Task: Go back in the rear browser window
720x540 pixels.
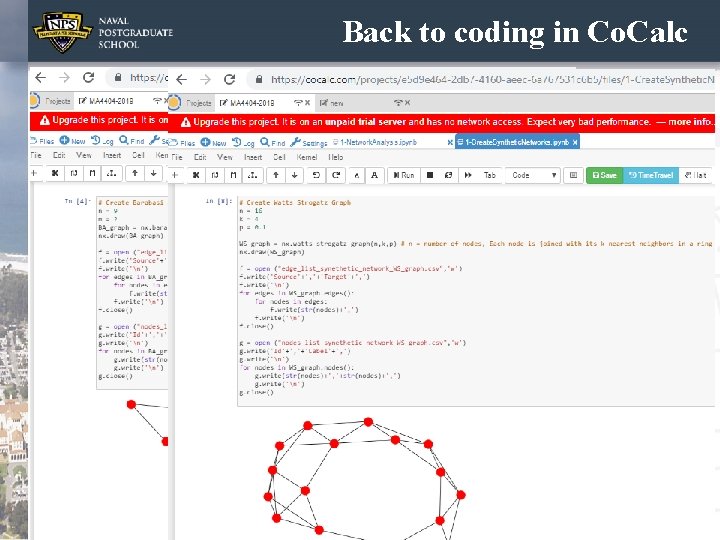Action: click(40, 78)
